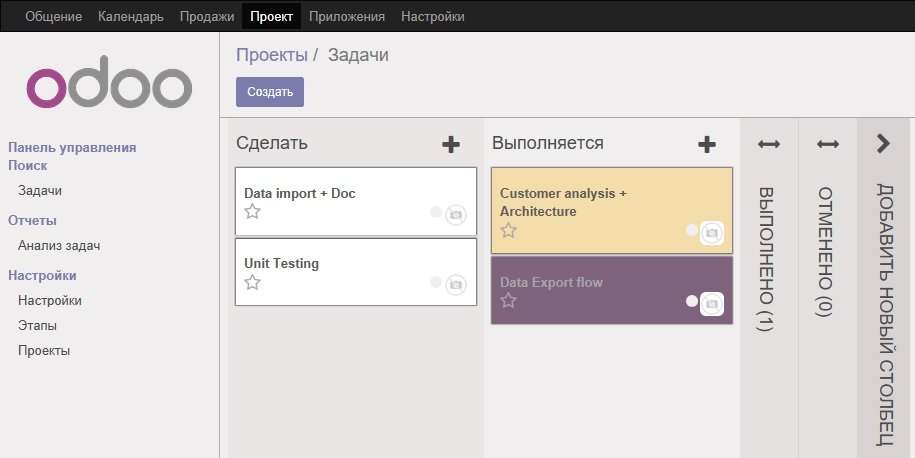Expand the folded Отменено column
Screen dimensions: 915x458
tap(827, 144)
